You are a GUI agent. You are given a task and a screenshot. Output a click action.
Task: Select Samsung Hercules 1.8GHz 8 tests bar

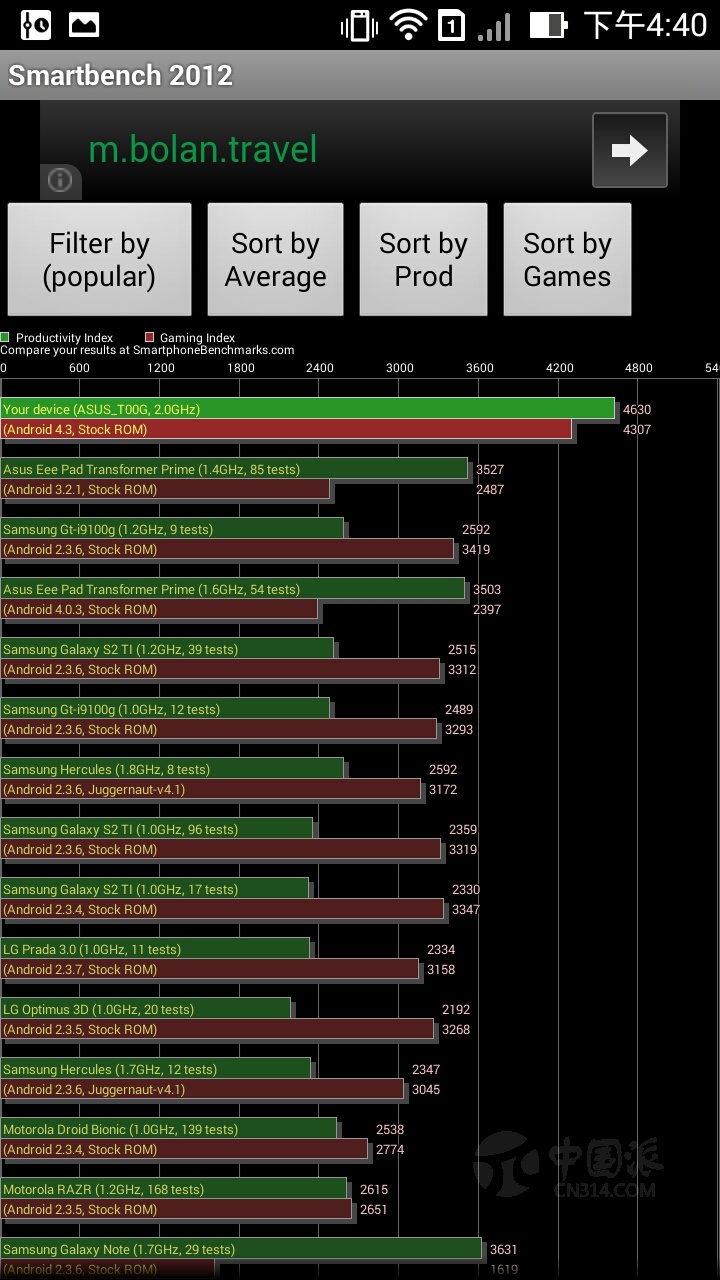tap(172, 769)
